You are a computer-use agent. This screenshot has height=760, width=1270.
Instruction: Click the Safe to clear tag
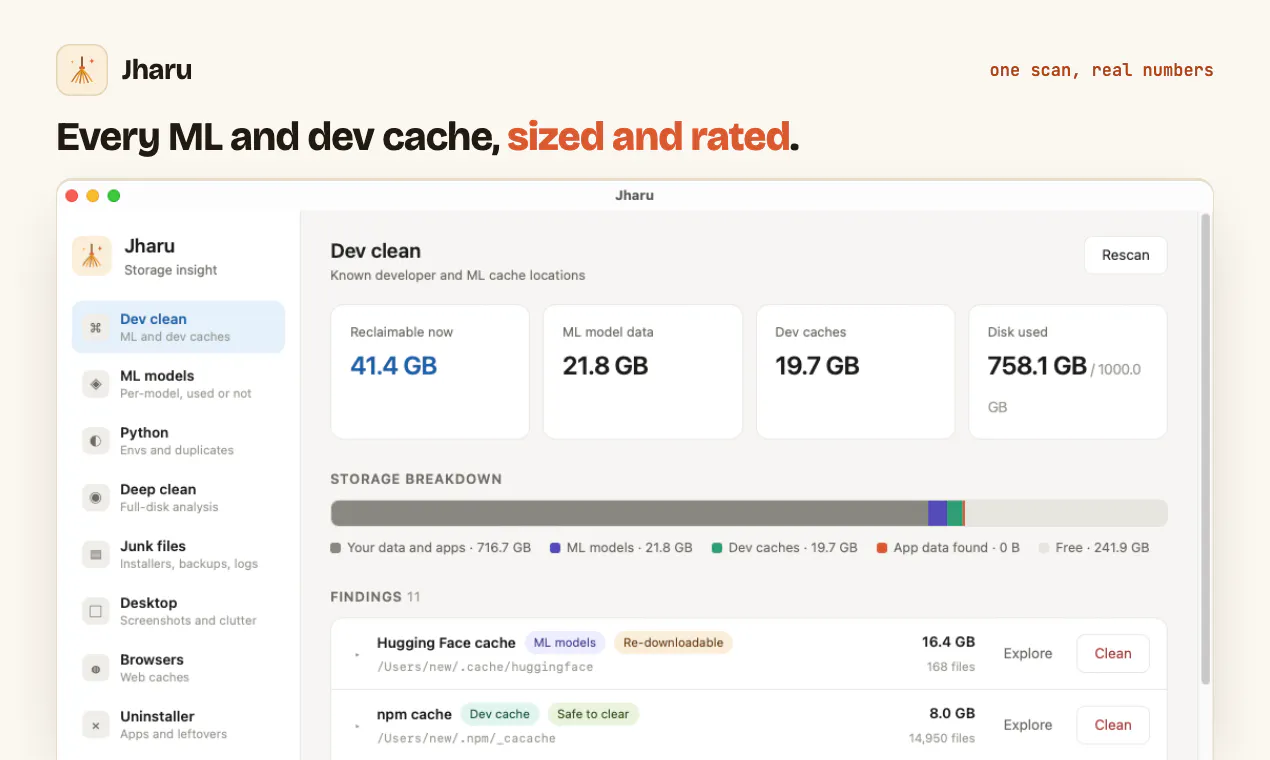(593, 714)
